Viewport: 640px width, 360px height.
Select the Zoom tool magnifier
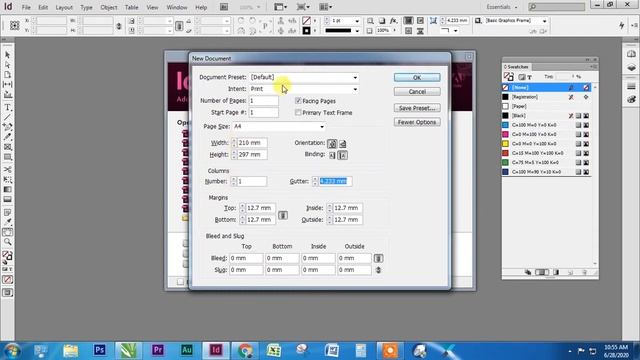(x=7, y=242)
